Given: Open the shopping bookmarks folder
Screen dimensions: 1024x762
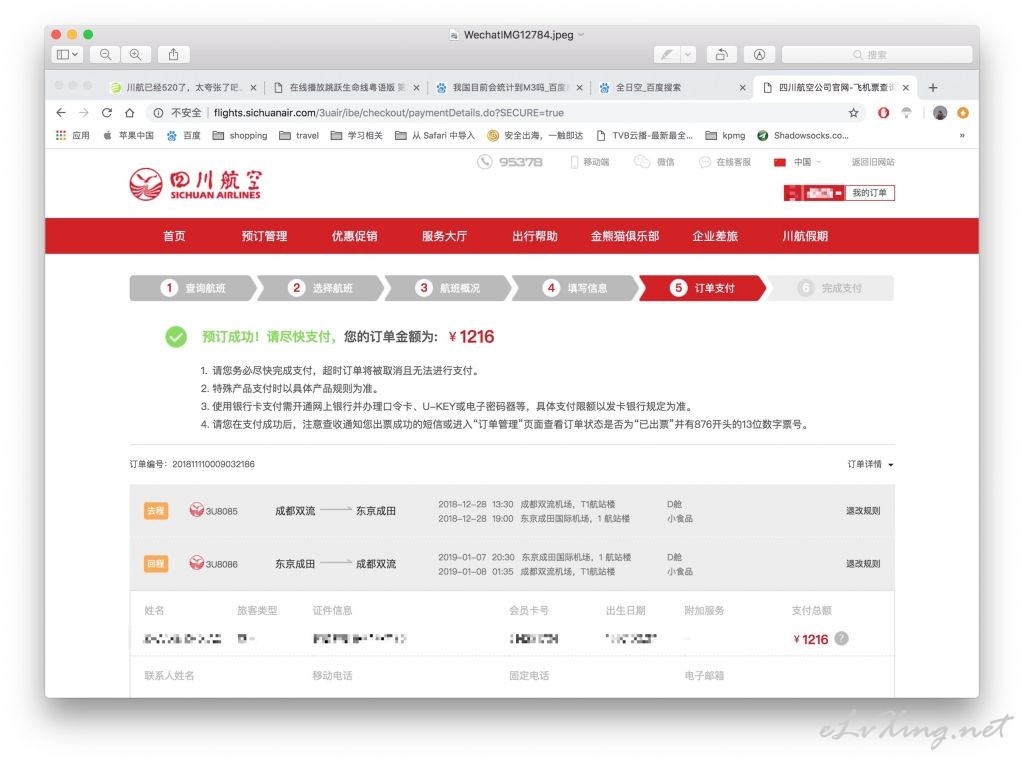Looking at the screenshot, I should pos(240,136).
